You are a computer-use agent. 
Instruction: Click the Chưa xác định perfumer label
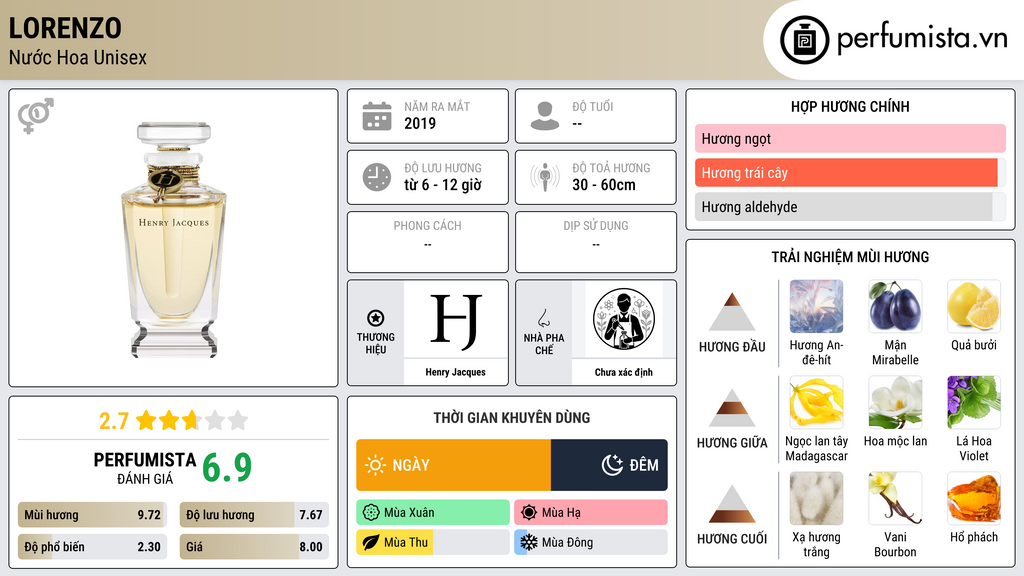point(624,372)
